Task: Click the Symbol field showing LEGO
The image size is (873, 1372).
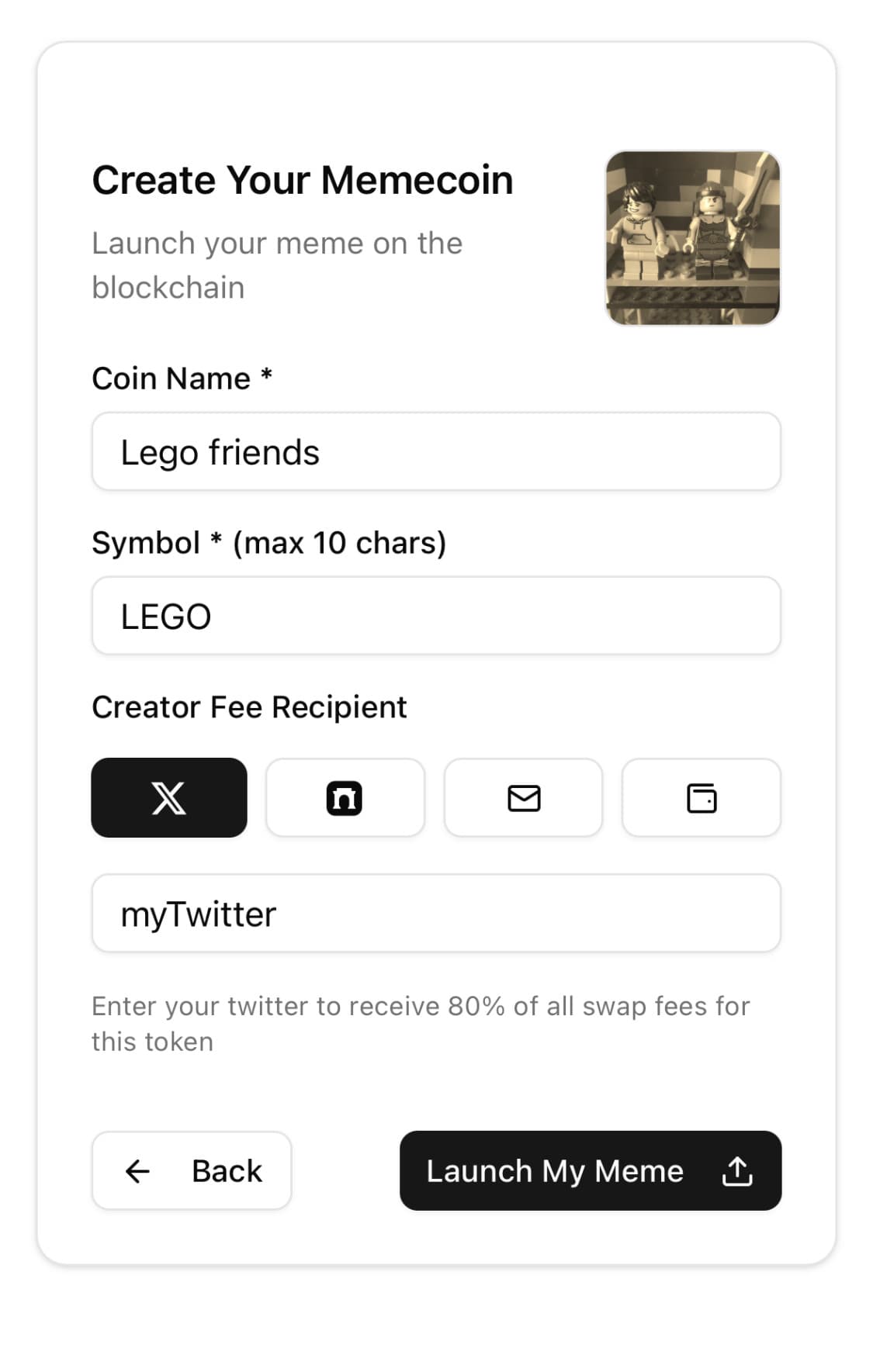Action: tap(436, 616)
